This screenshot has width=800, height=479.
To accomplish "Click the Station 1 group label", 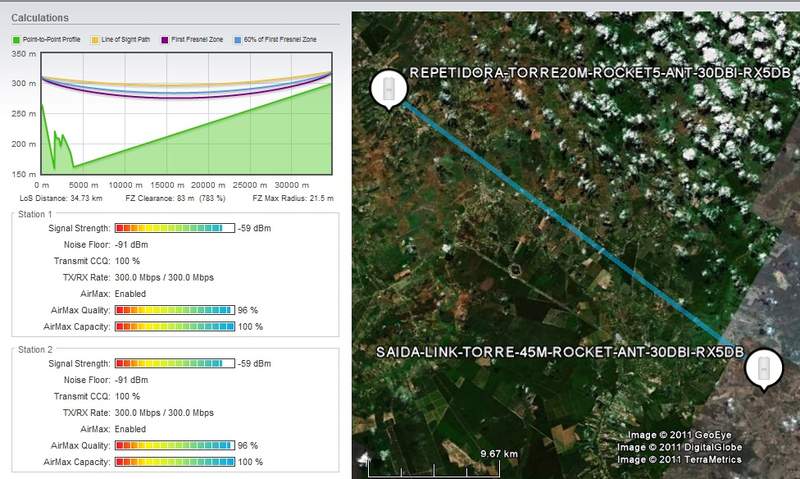I will pyautogui.click(x=35, y=214).
